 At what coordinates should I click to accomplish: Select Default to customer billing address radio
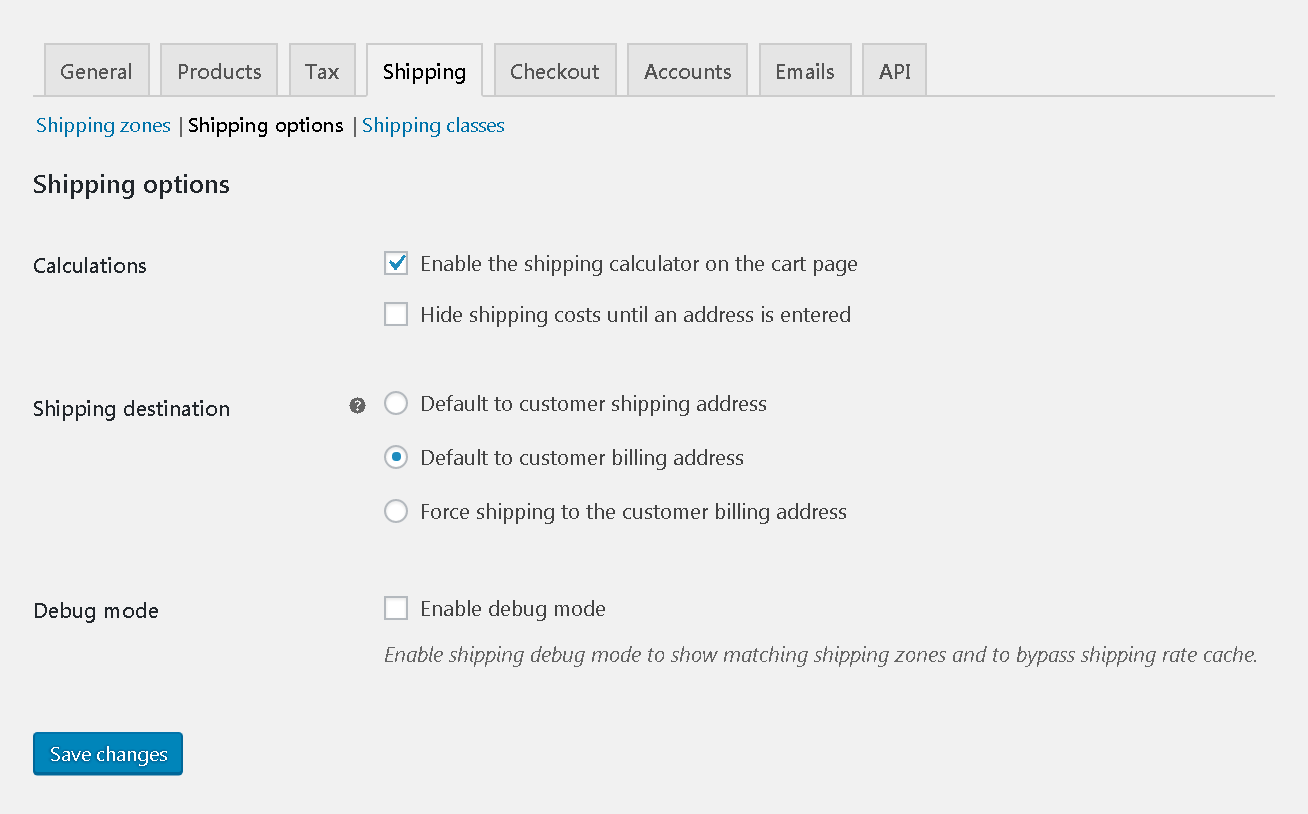pyautogui.click(x=396, y=458)
